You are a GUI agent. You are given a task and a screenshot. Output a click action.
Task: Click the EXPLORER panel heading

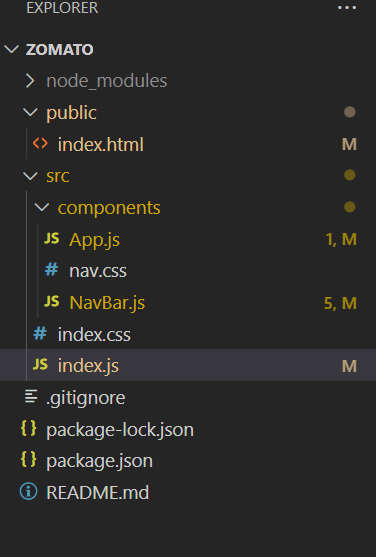(62, 8)
